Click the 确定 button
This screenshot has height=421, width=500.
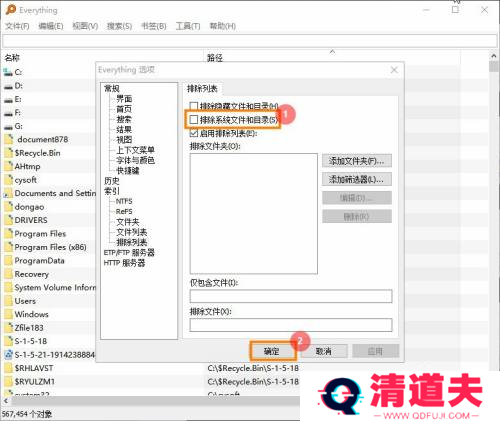[x=272, y=351]
